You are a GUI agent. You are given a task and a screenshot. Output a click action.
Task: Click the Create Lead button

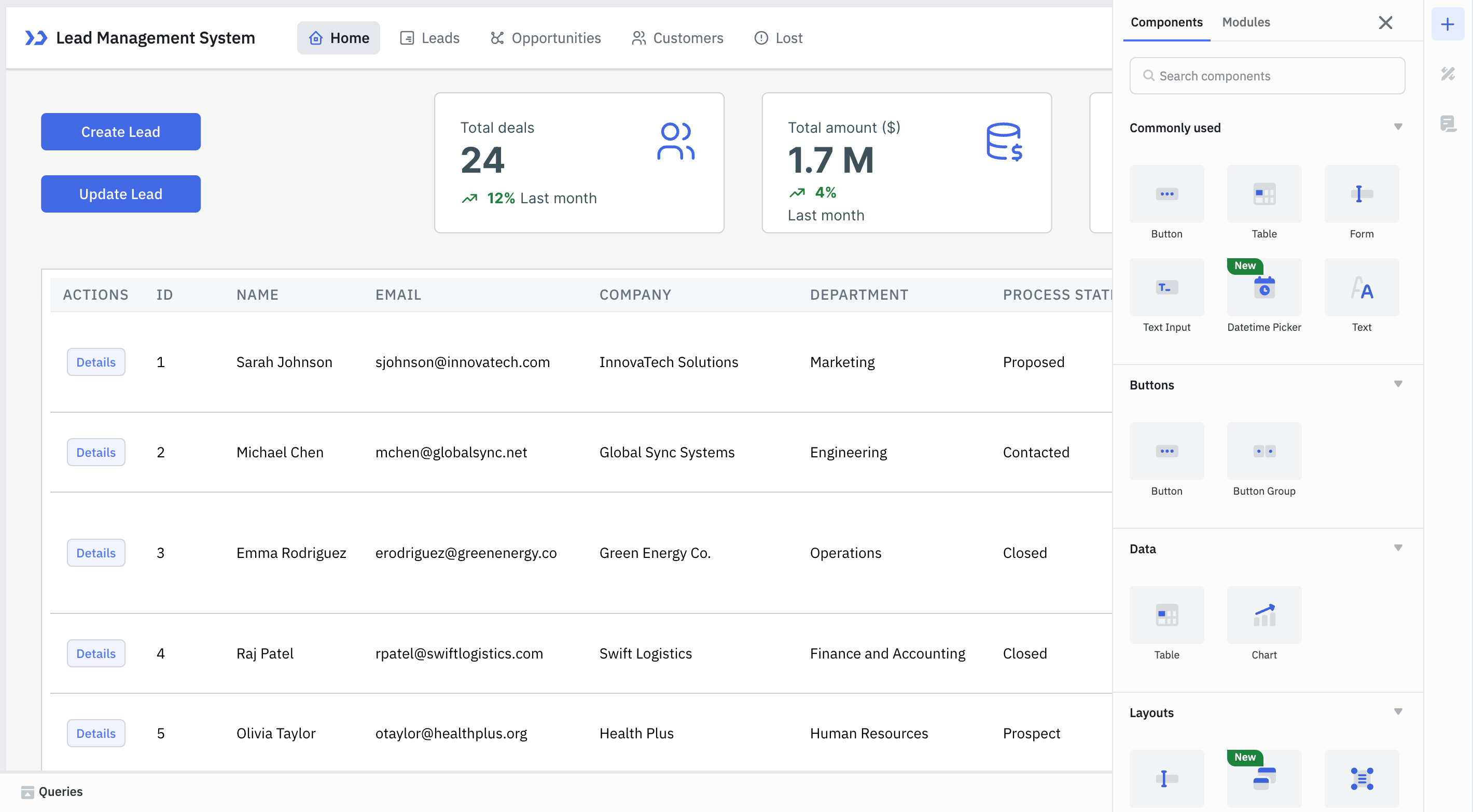(120, 132)
